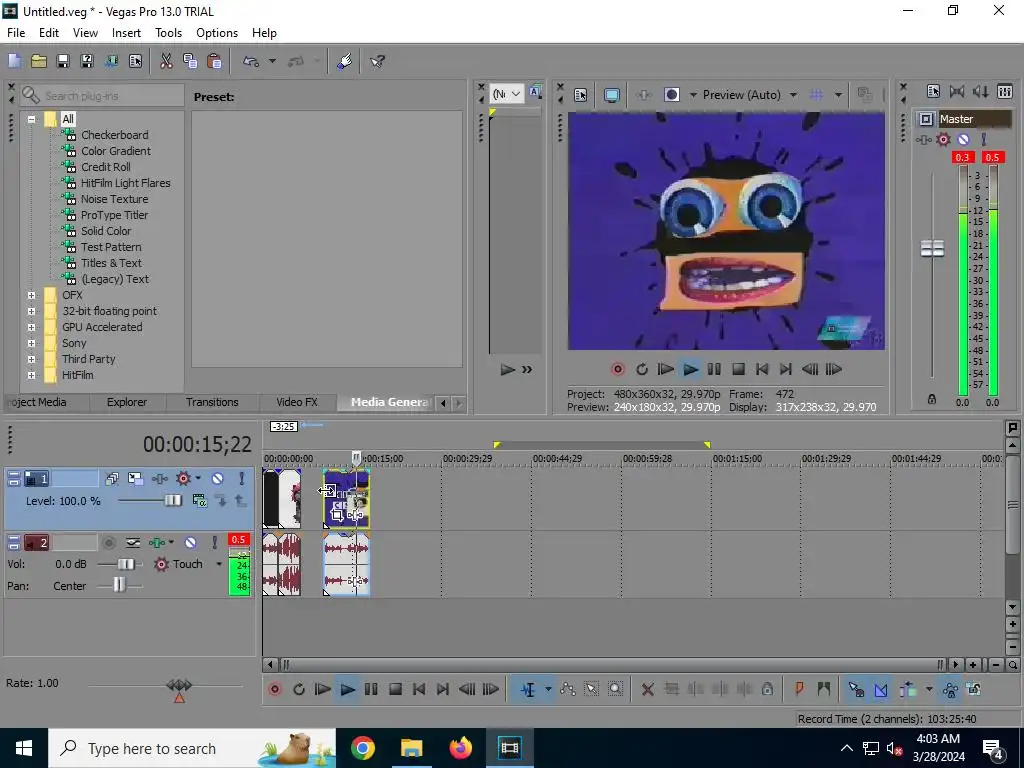Select the Zoom Edit tool magnifier

[x=615, y=689]
